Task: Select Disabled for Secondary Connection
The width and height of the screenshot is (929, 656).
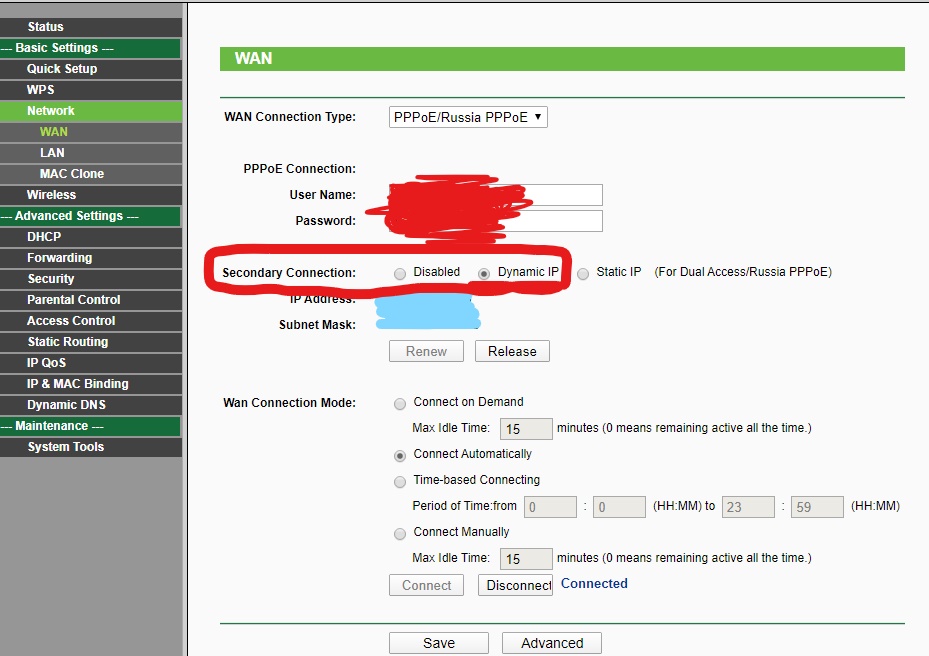Action: click(x=400, y=273)
